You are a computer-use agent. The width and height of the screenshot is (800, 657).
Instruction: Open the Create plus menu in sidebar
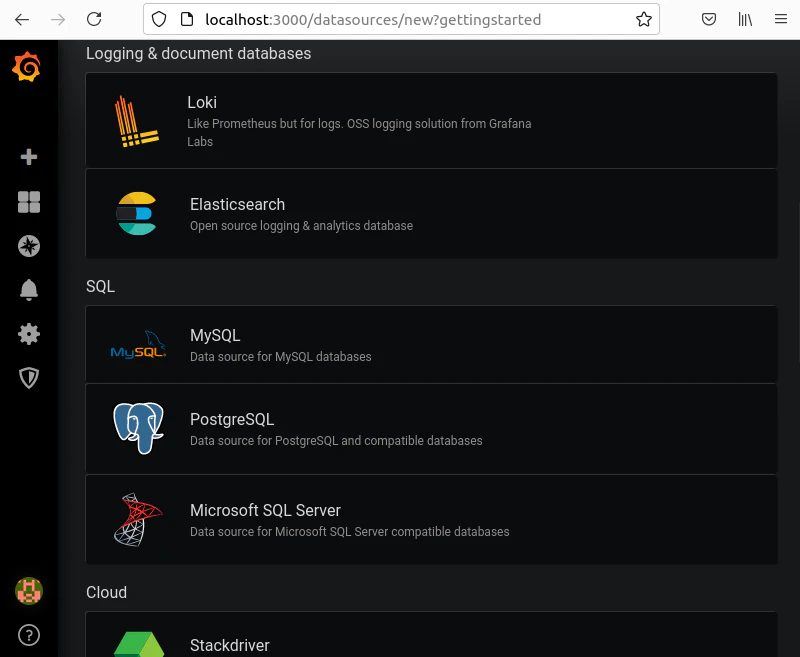pos(29,157)
